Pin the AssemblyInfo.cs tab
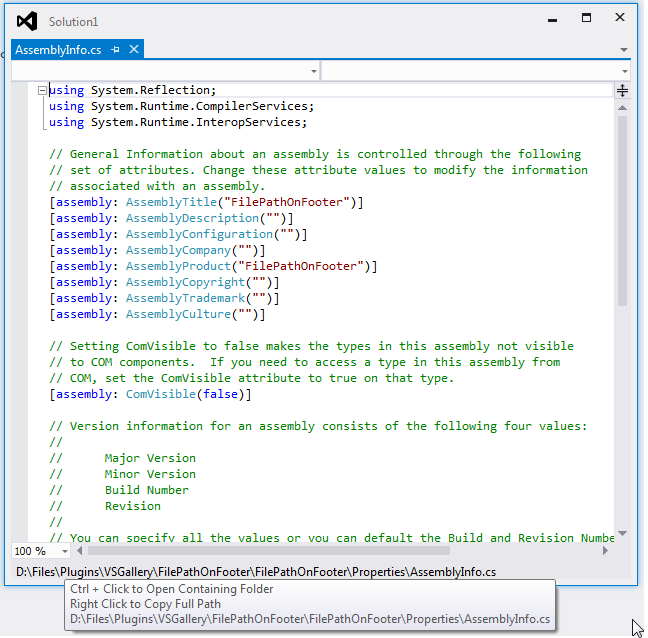 tap(116, 49)
